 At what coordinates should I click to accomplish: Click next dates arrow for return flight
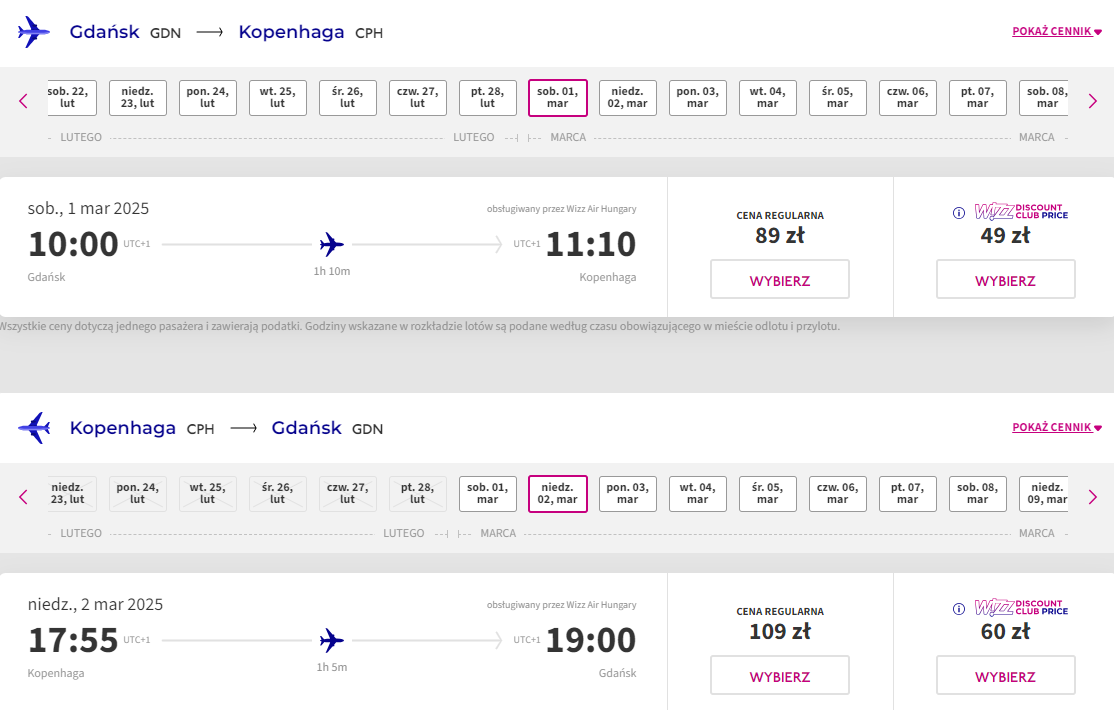[x=1093, y=497]
